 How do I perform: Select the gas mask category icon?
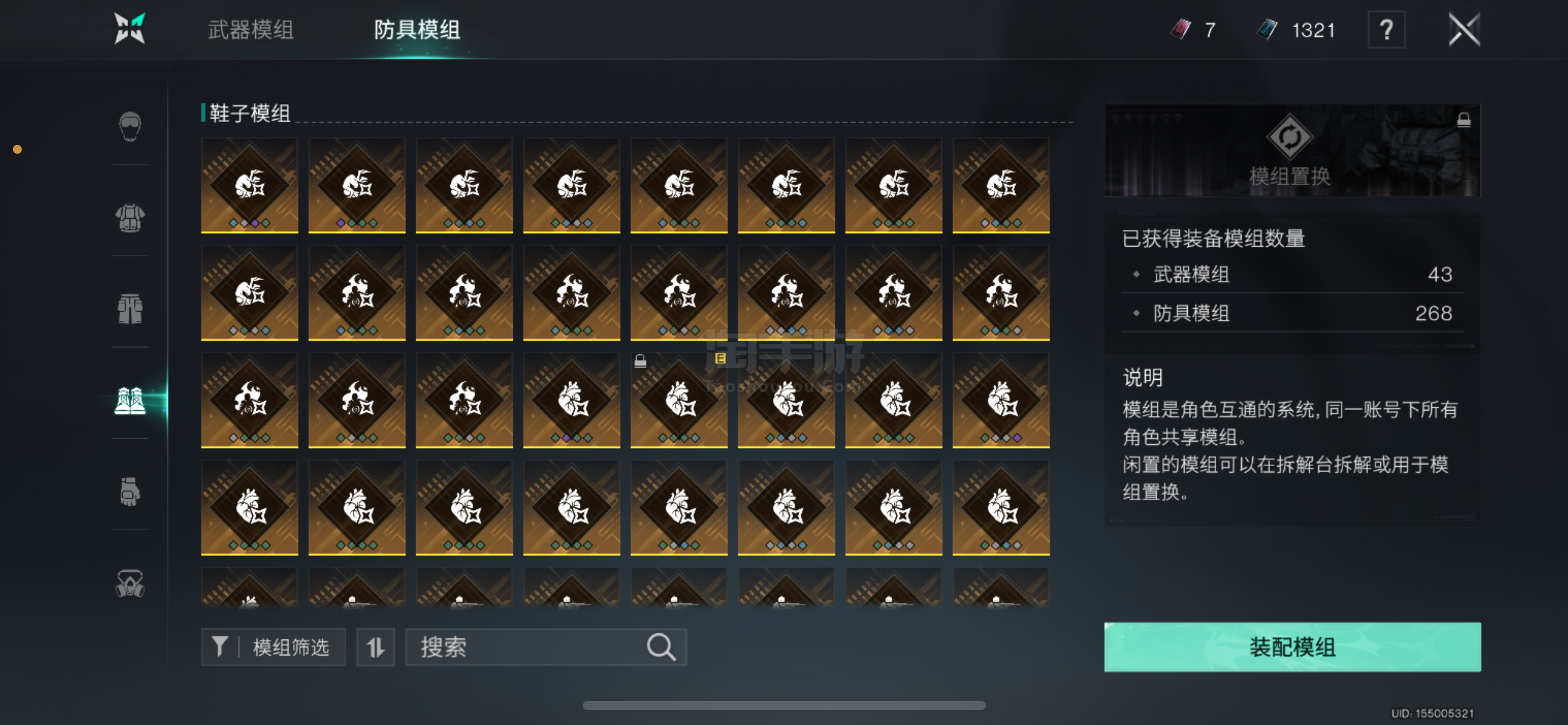pos(130,583)
